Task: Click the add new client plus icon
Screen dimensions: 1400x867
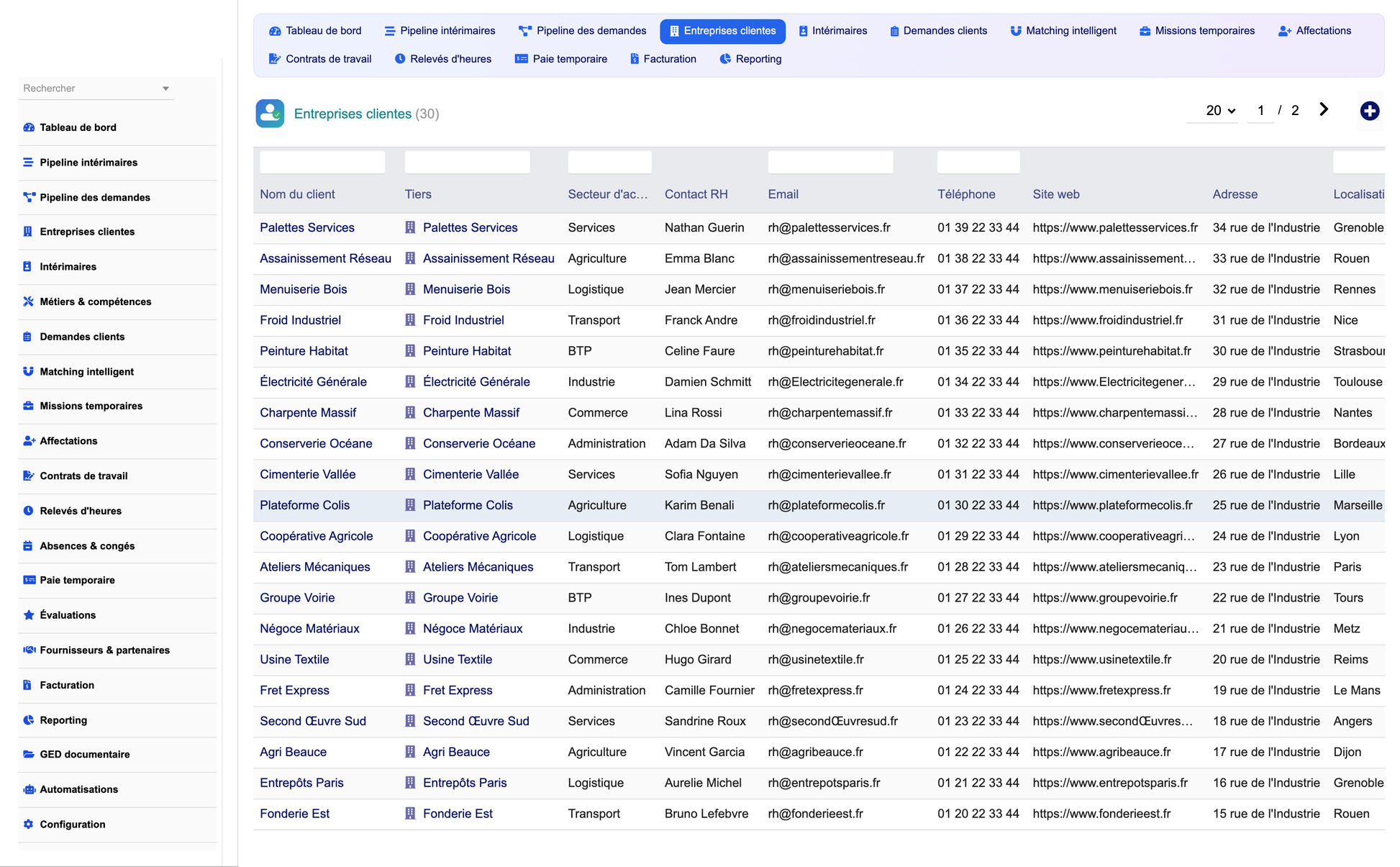Action: [x=1370, y=111]
